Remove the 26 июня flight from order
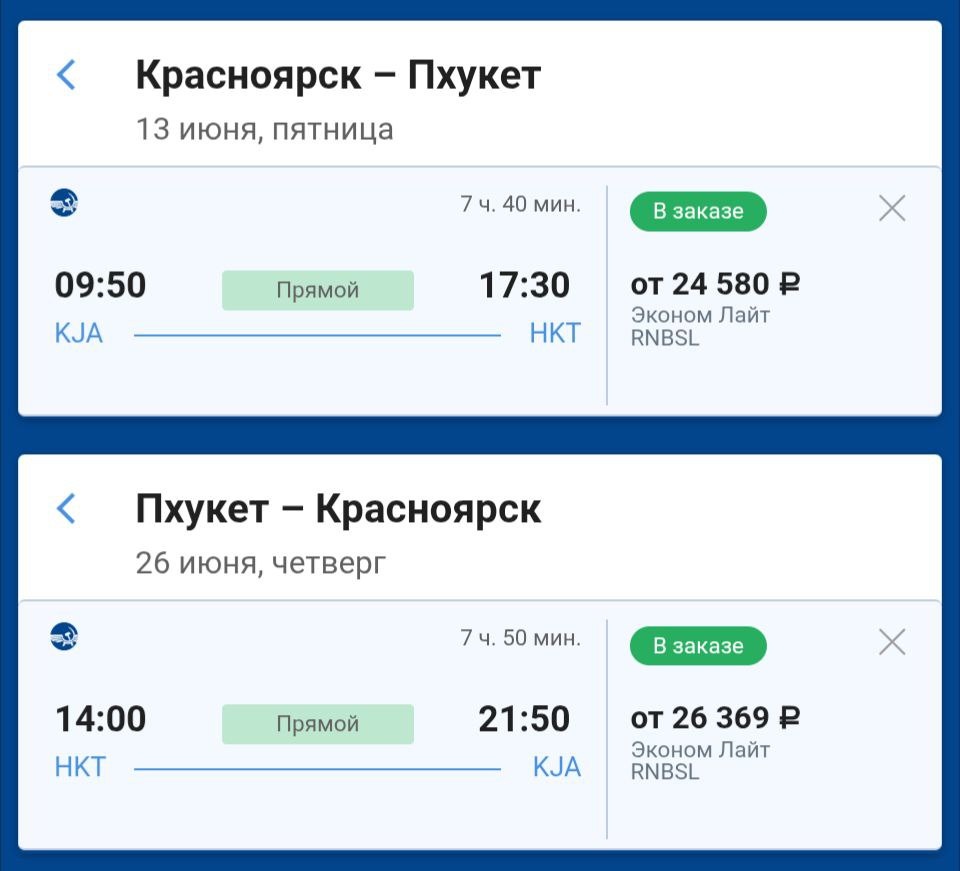The height and width of the screenshot is (871, 960). coord(891,643)
